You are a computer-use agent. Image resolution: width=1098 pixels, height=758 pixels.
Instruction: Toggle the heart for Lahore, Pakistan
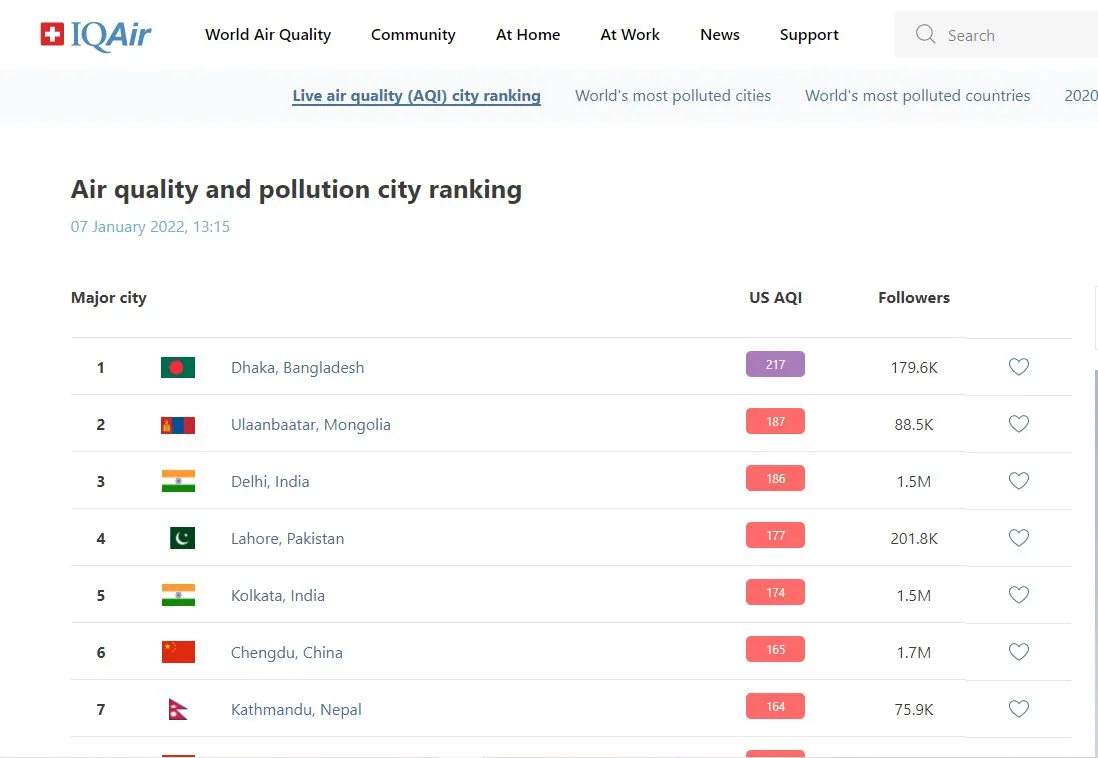(x=1019, y=537)
